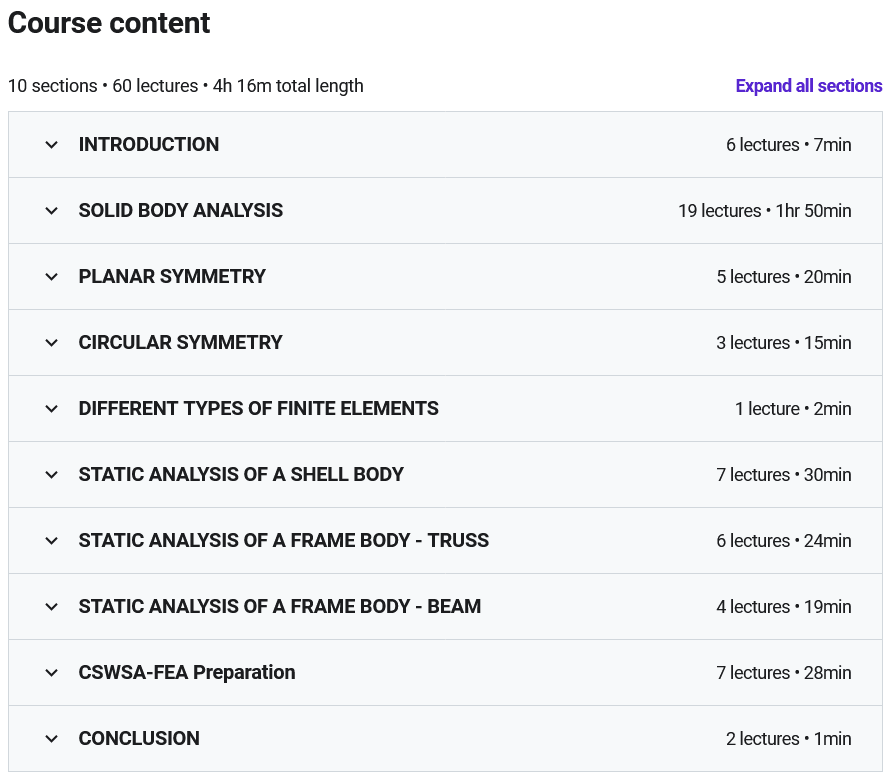Select the INTRODUCTION section title
Image resolution: width=892 pixels, height=778 pixels.
pos(149,145)
